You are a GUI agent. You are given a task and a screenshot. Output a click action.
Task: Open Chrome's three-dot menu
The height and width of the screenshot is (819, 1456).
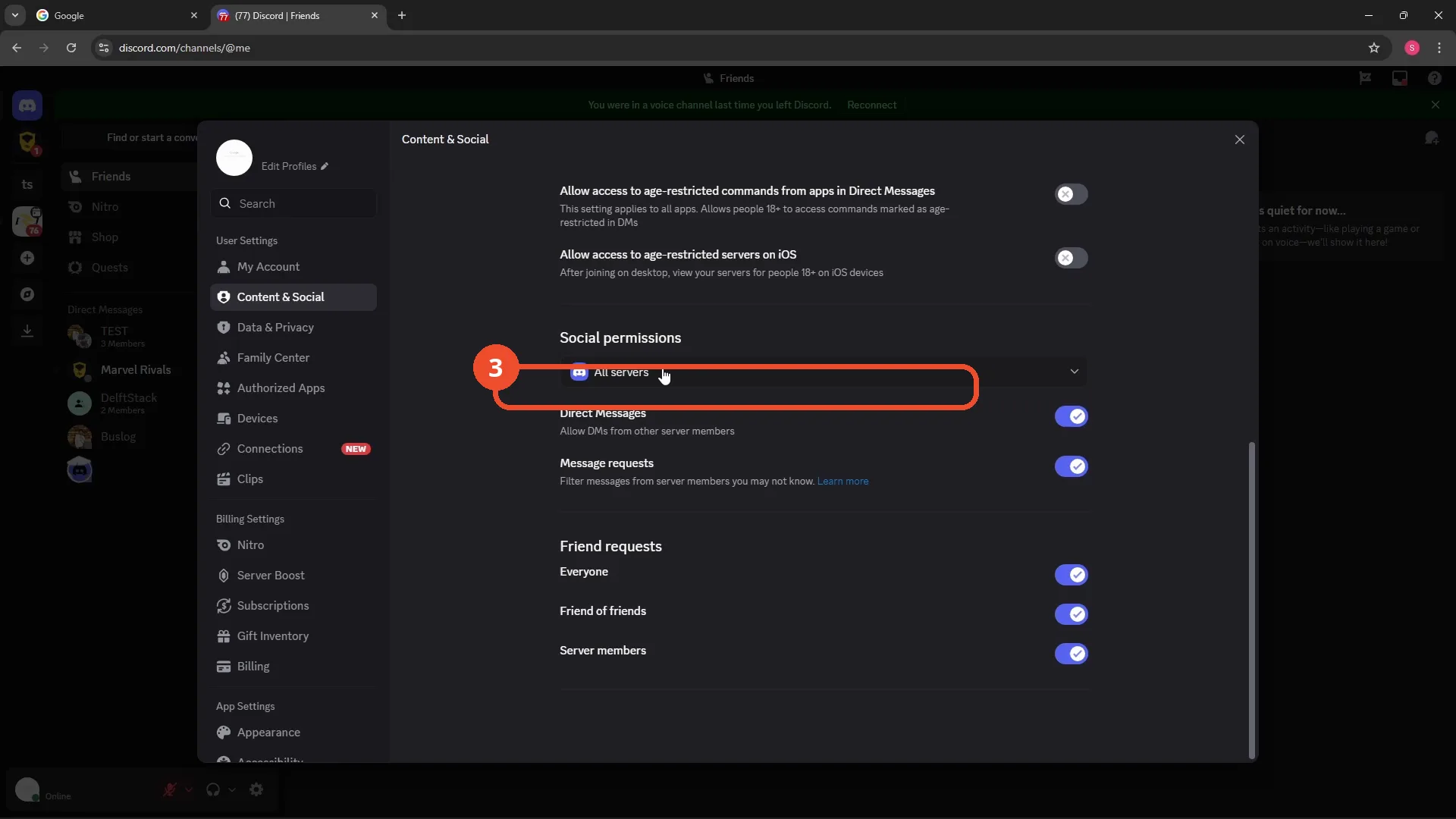coord(1439,48)
